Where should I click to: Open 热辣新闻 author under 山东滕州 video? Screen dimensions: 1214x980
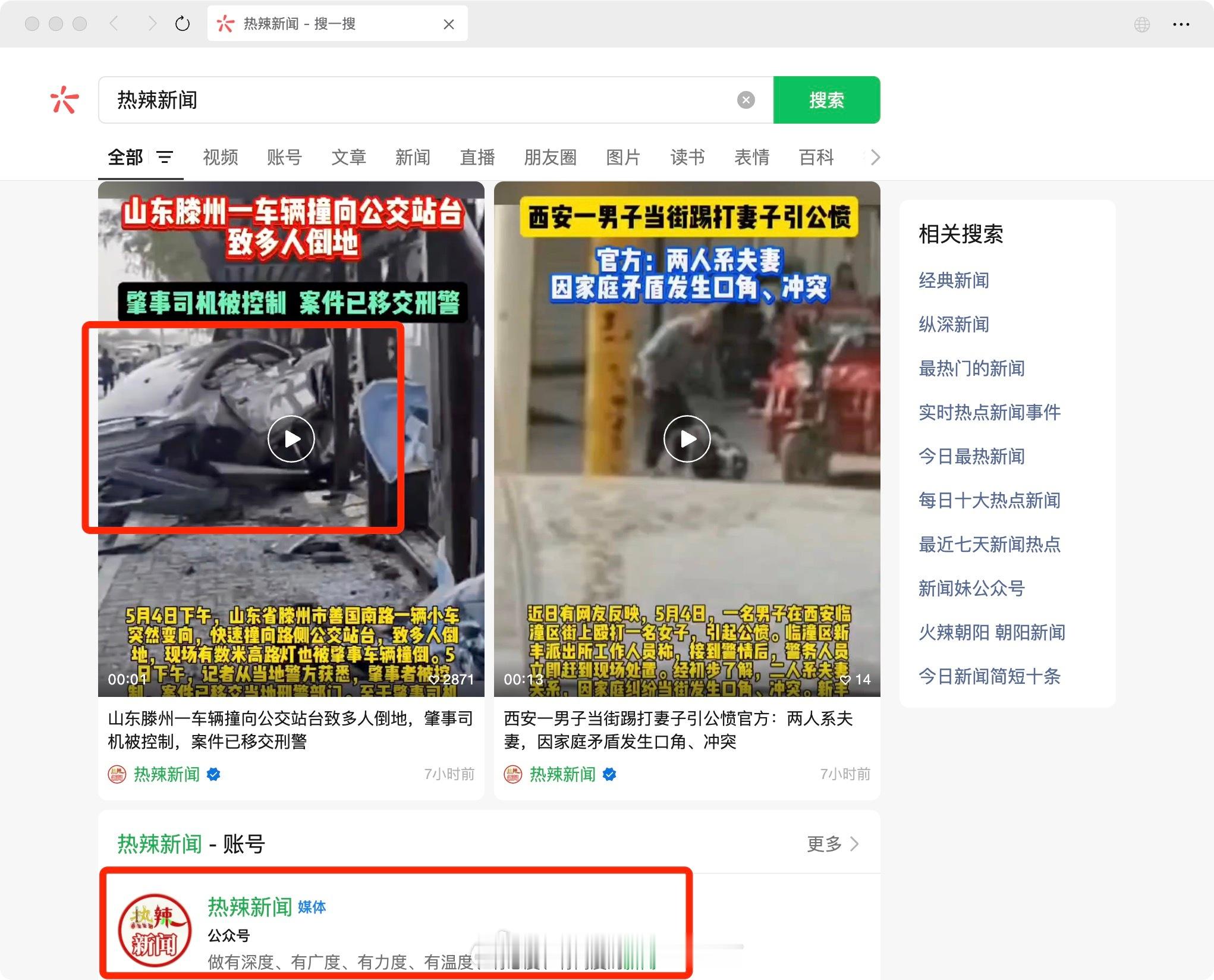(166, 774)
